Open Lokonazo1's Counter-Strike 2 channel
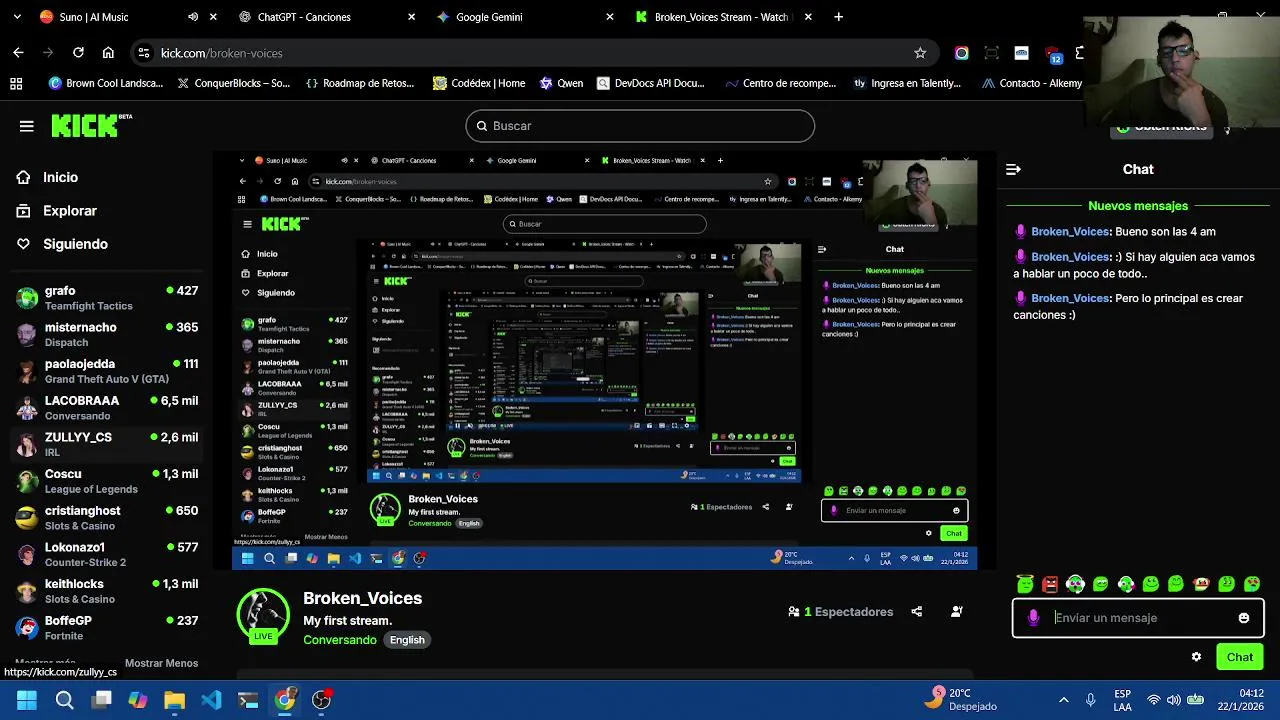 click(107, 555)
